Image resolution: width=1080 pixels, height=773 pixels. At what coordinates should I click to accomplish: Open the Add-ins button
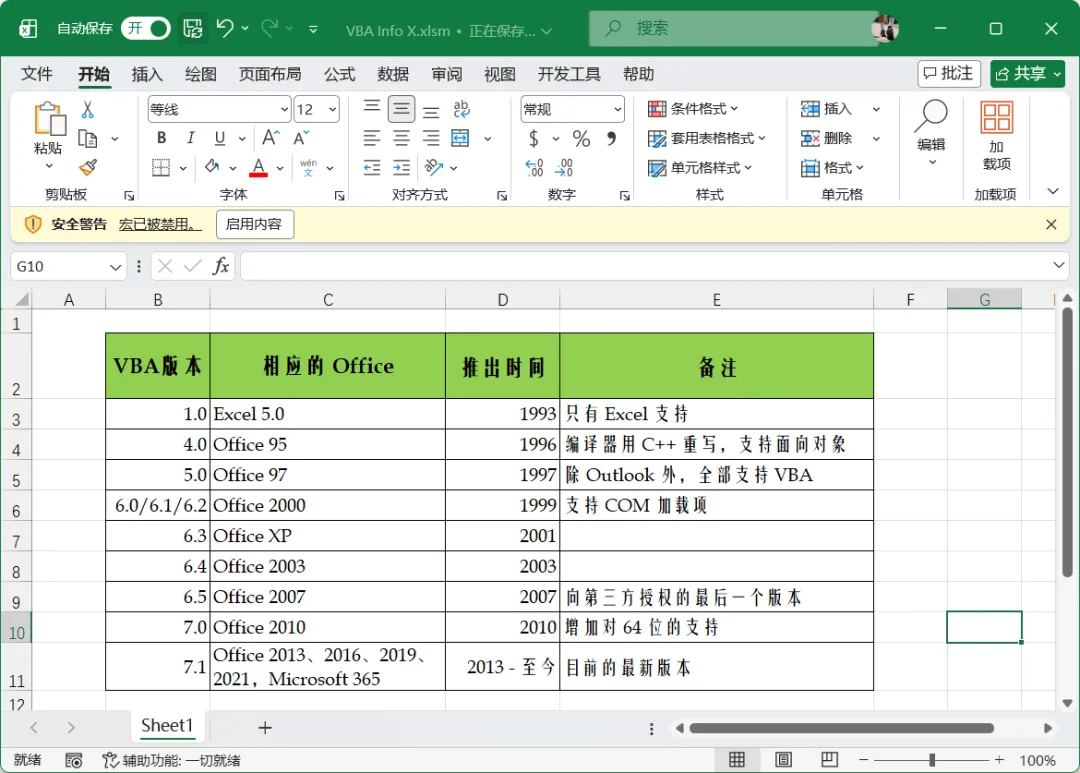coord(996,136)
